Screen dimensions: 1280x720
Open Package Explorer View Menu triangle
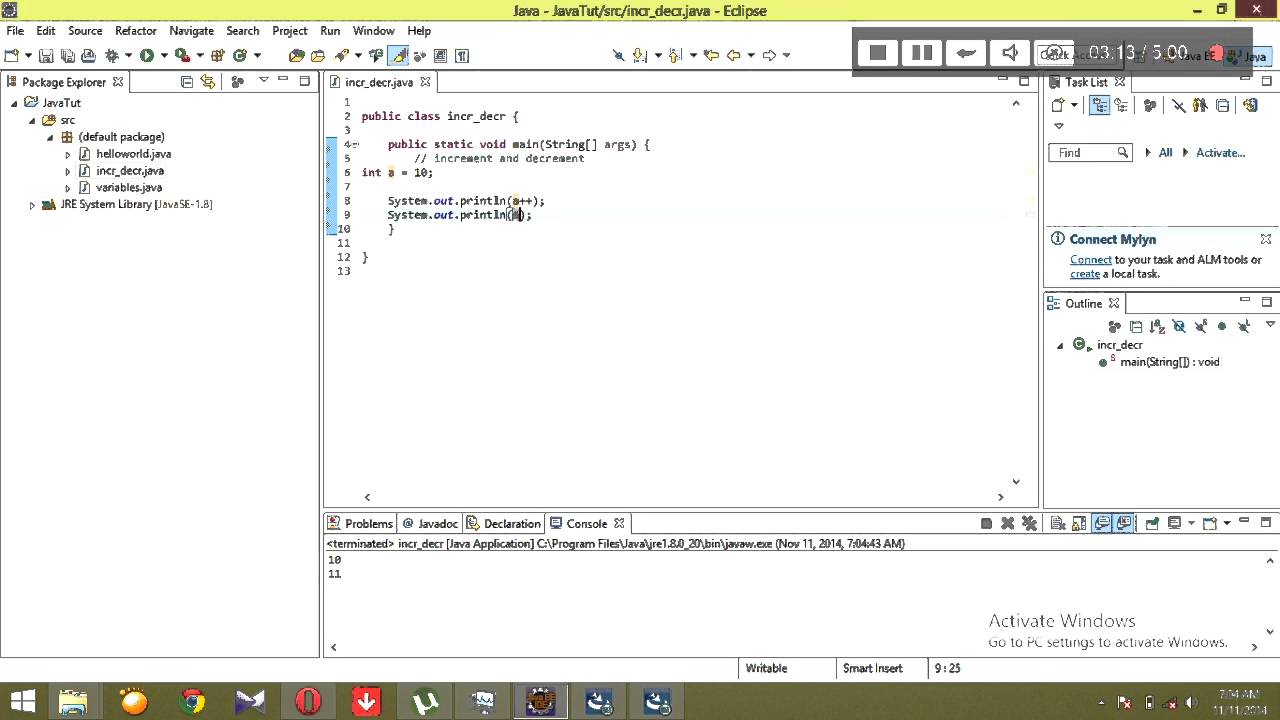coord(264,80)
